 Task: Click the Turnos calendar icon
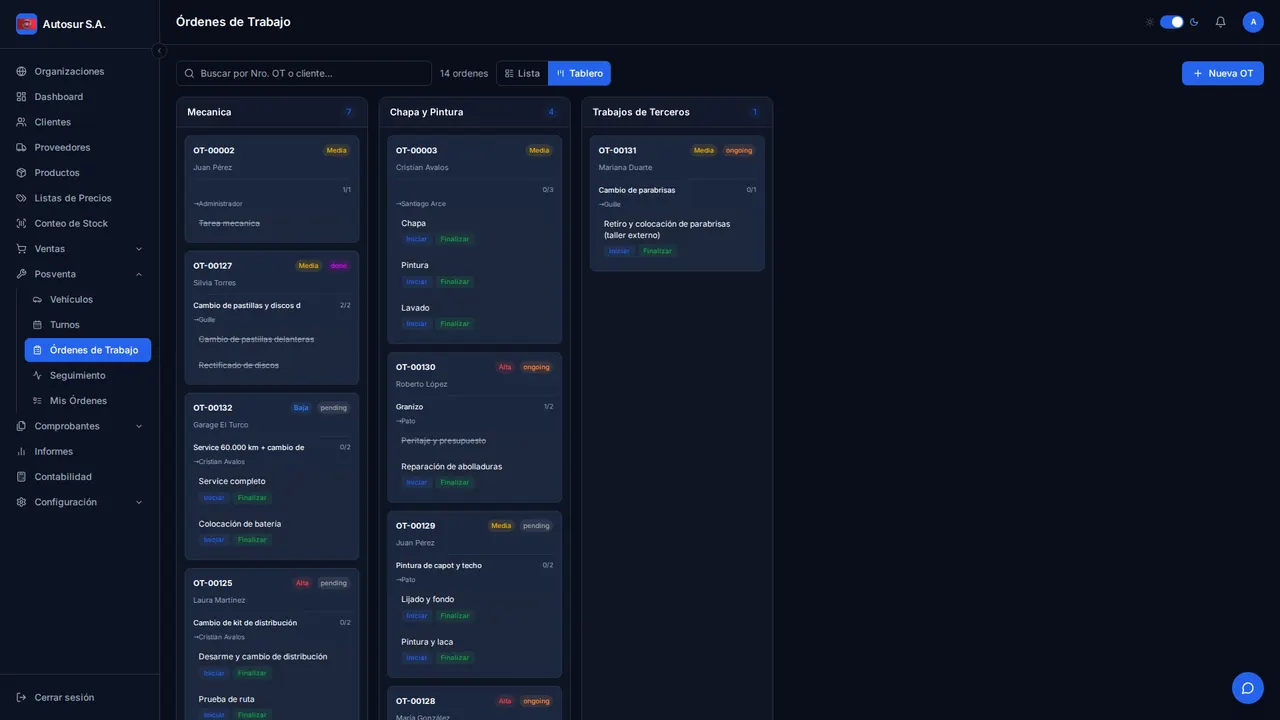pyautogui.click(x=37, y=325)
